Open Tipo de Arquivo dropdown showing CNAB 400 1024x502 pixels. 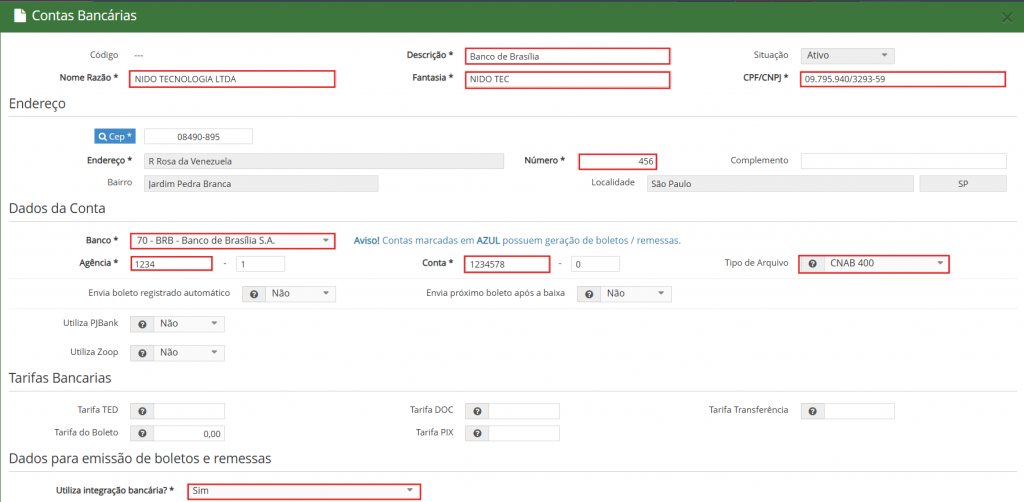click(886, 264)
